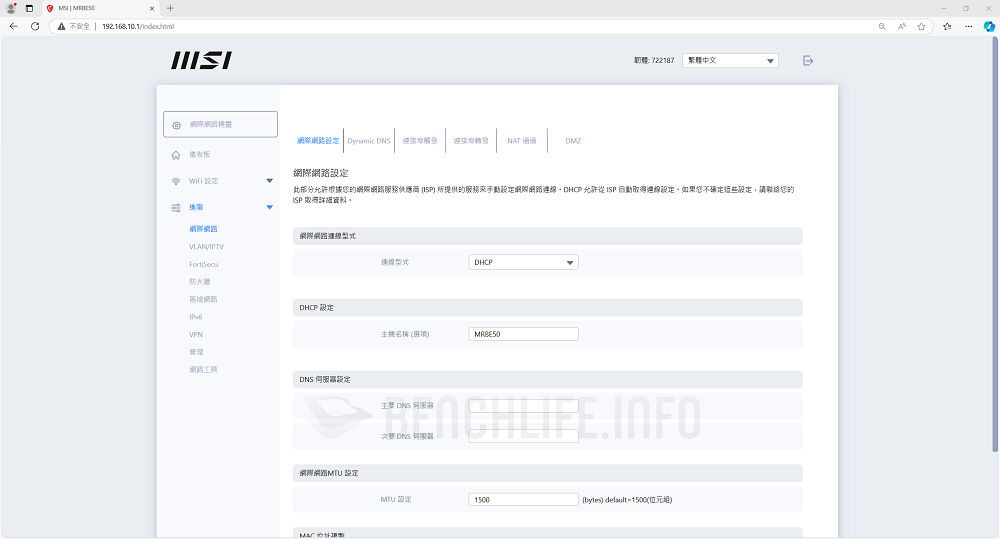Screen dimensions: 1000x539
Task: Collapse the 進階 section arrow in sidebar
Action: pos(269,207)
